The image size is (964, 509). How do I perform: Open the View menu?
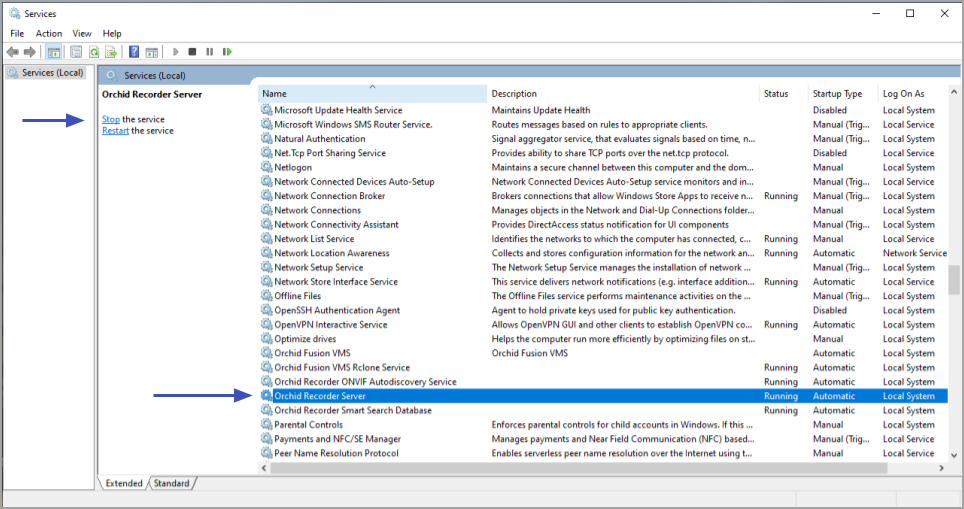82,33
